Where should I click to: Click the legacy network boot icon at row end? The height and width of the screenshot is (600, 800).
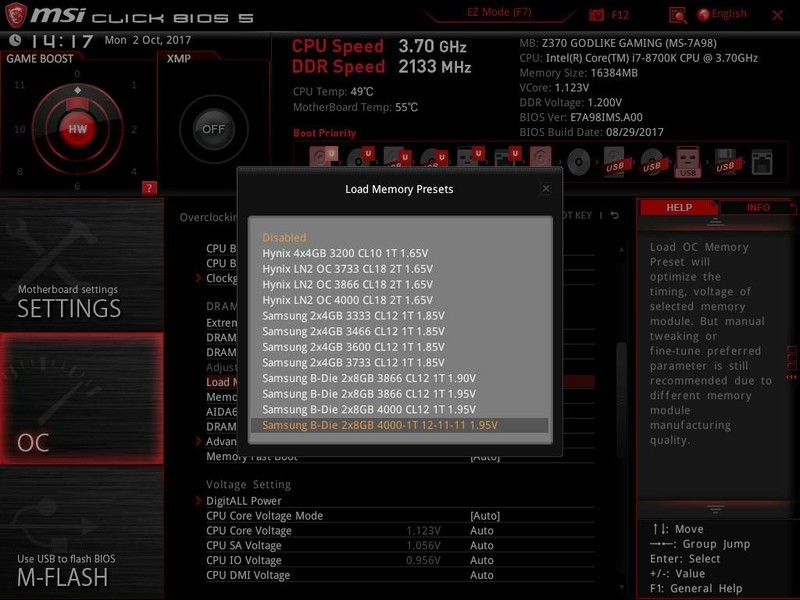click(762, 162)
